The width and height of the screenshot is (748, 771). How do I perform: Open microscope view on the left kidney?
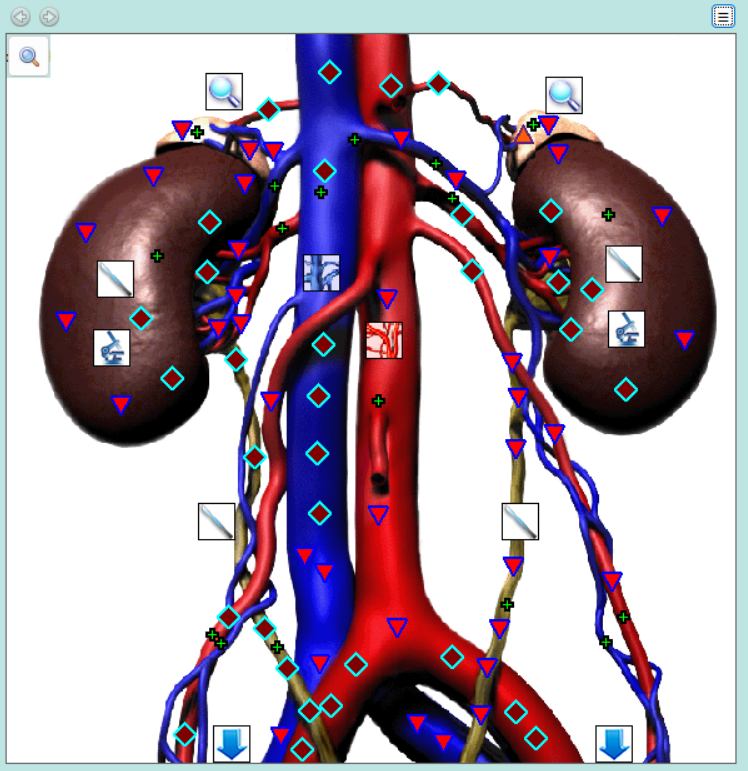coord(112,347)
